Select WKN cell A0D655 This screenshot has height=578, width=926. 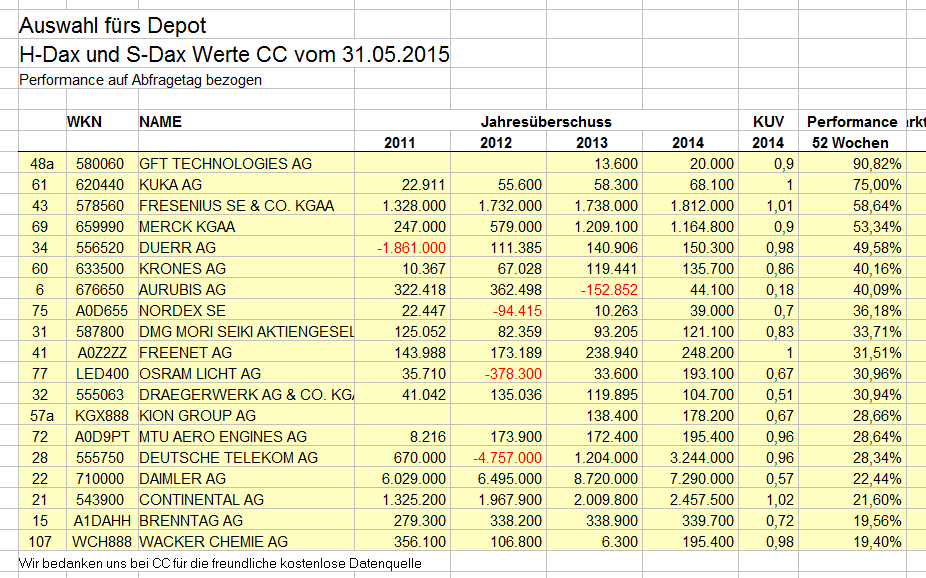(x=100, y=311)
